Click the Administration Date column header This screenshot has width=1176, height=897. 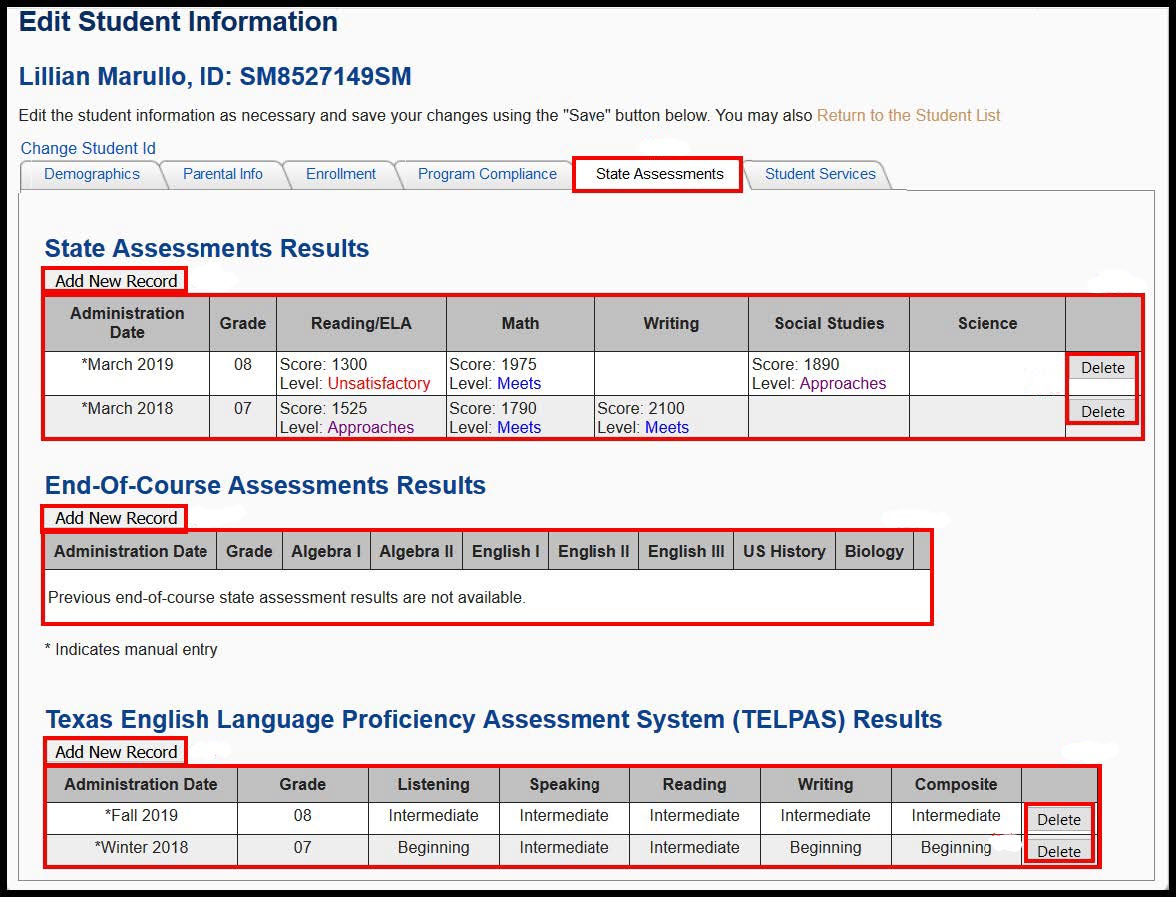[x=126, y=323]
